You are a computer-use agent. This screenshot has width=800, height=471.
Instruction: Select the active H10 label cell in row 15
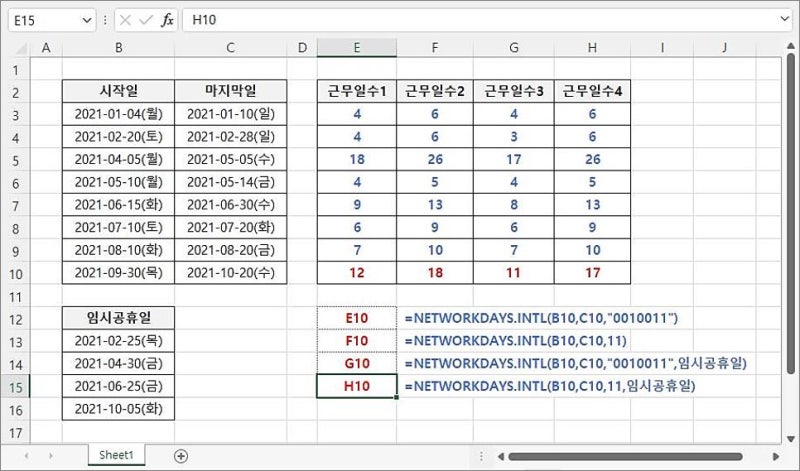point(357,386)
